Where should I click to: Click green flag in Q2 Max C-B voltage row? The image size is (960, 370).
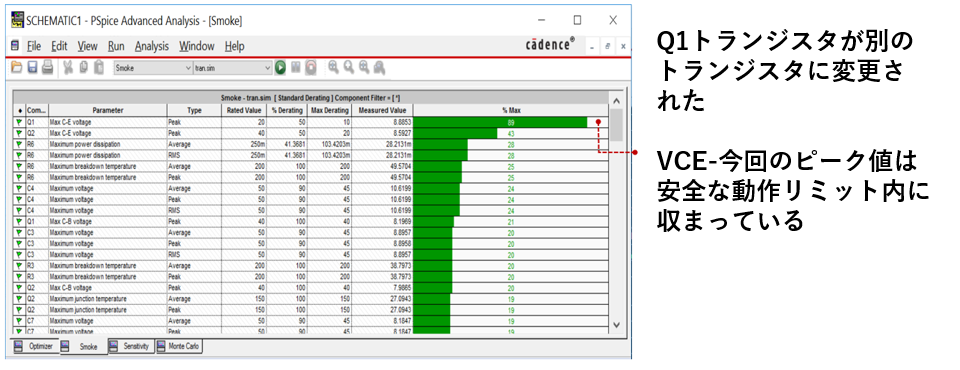pyautogui.click(x=19, y=287)
